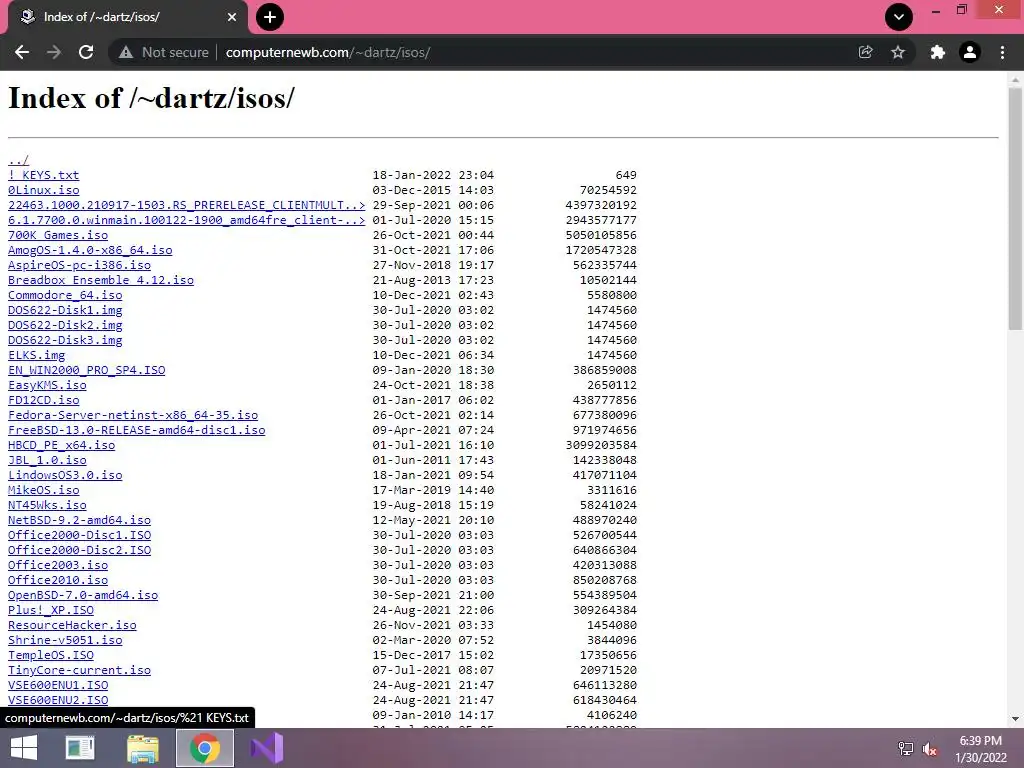Download HBCD_PE_x64.iso
The image size is (1024, 768).
[x=61, y=445]
